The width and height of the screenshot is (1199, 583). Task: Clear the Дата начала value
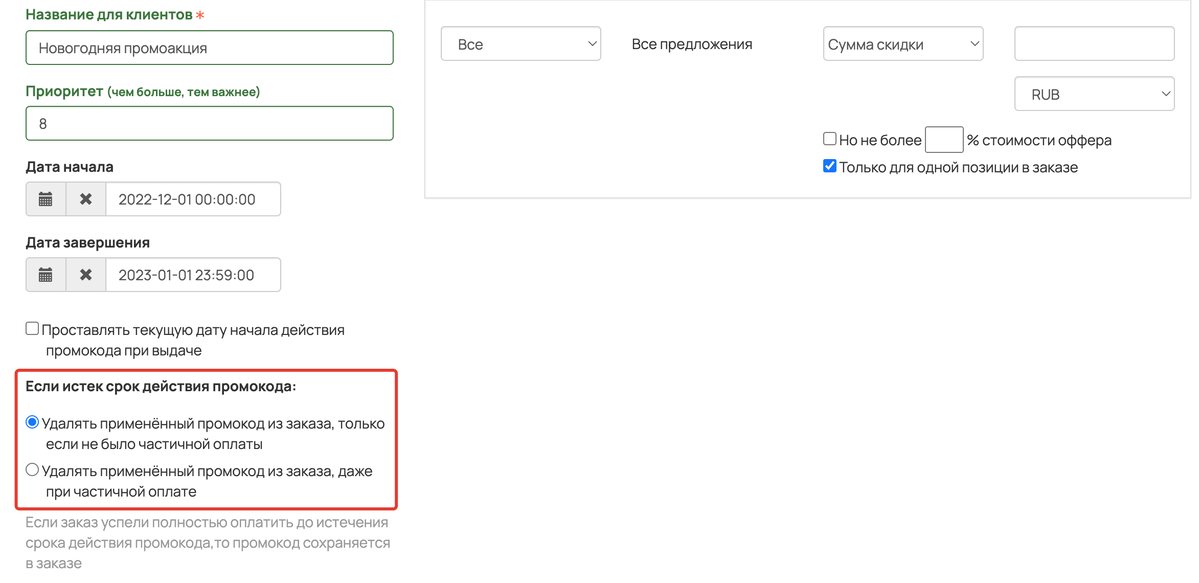pyautogui.click(x=86, y=199)
